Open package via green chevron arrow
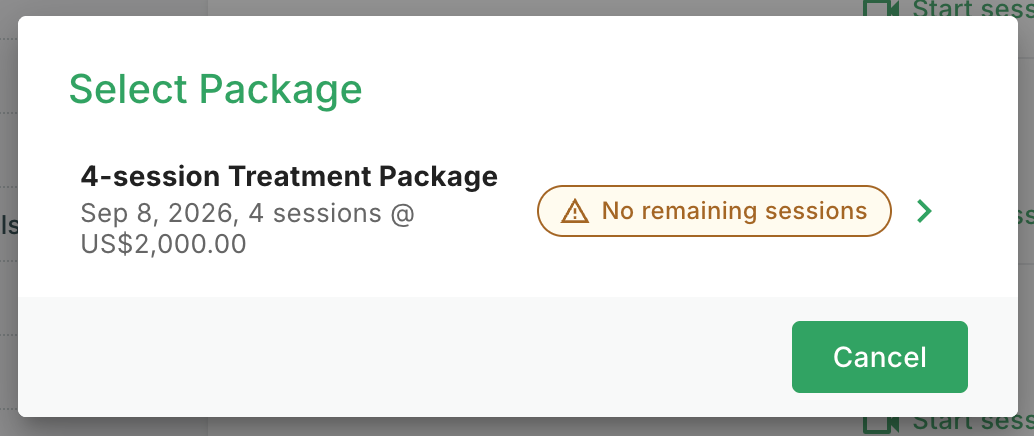1034x436 pixels. (x=925, y=211)
